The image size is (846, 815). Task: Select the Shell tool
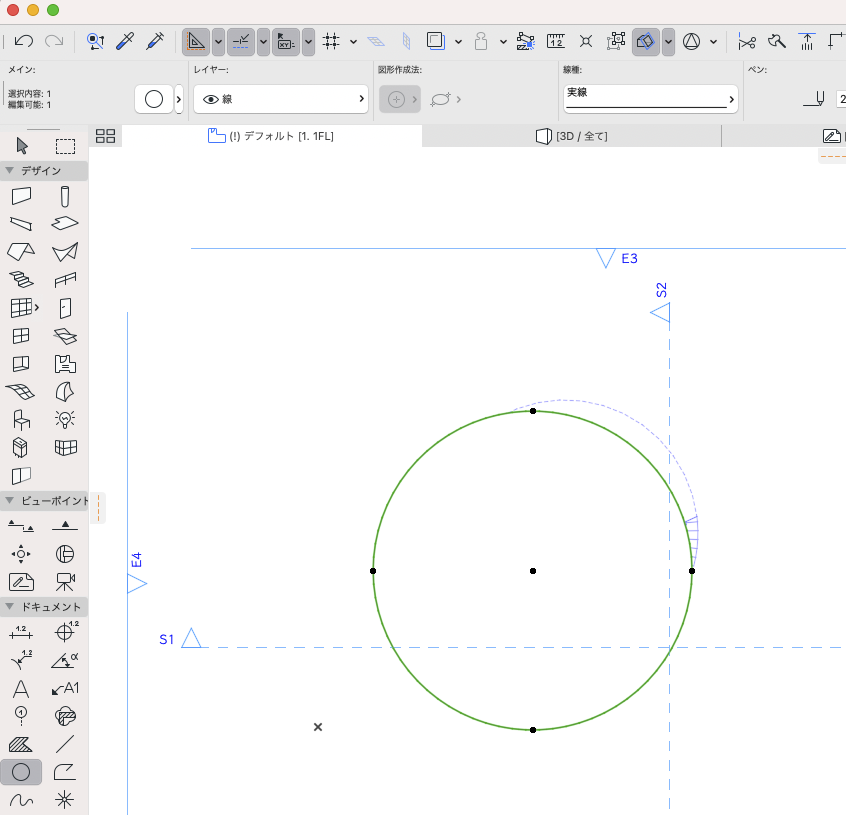pyautogui.click(x=65, y=252)
